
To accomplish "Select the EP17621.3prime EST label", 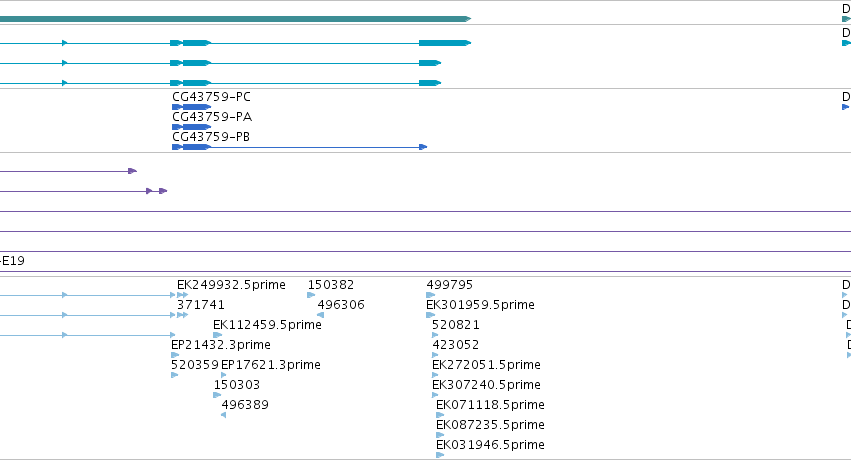I will coord(271,366).
